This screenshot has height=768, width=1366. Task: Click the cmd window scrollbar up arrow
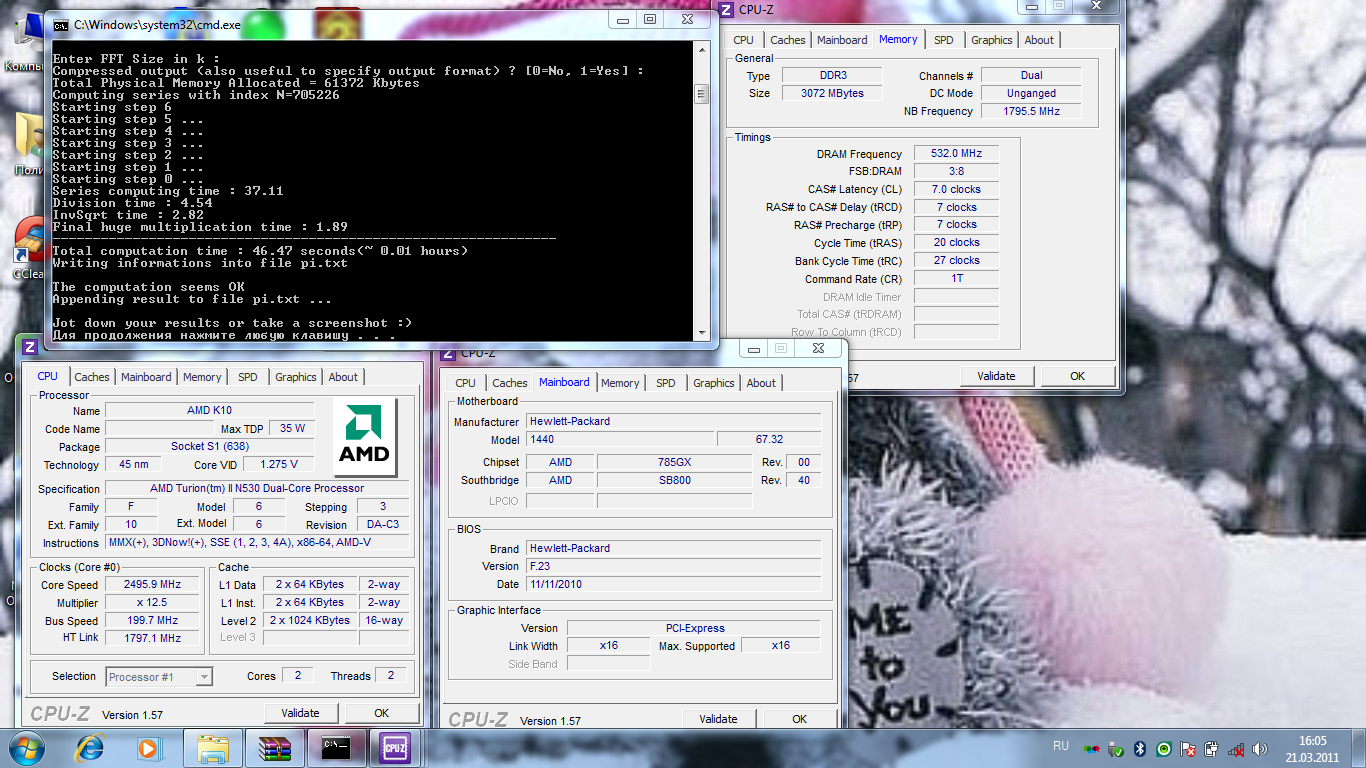click(702, 50)
